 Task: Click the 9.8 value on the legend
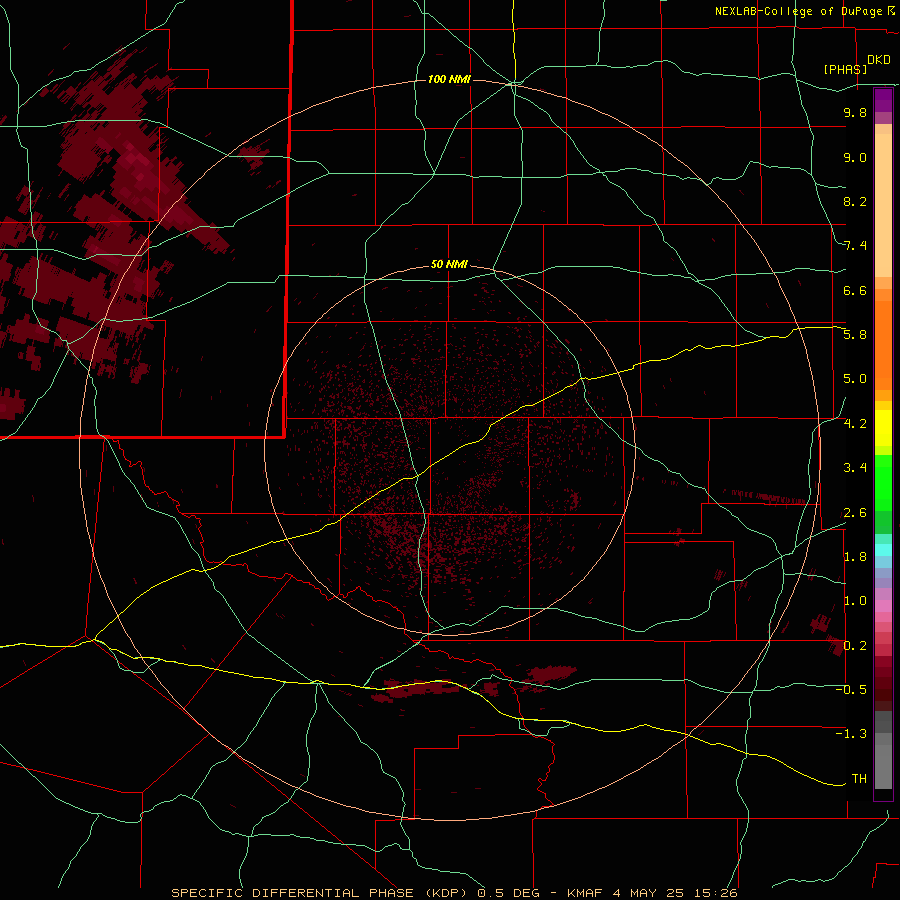pyautogui.click(x=855, y=112)
